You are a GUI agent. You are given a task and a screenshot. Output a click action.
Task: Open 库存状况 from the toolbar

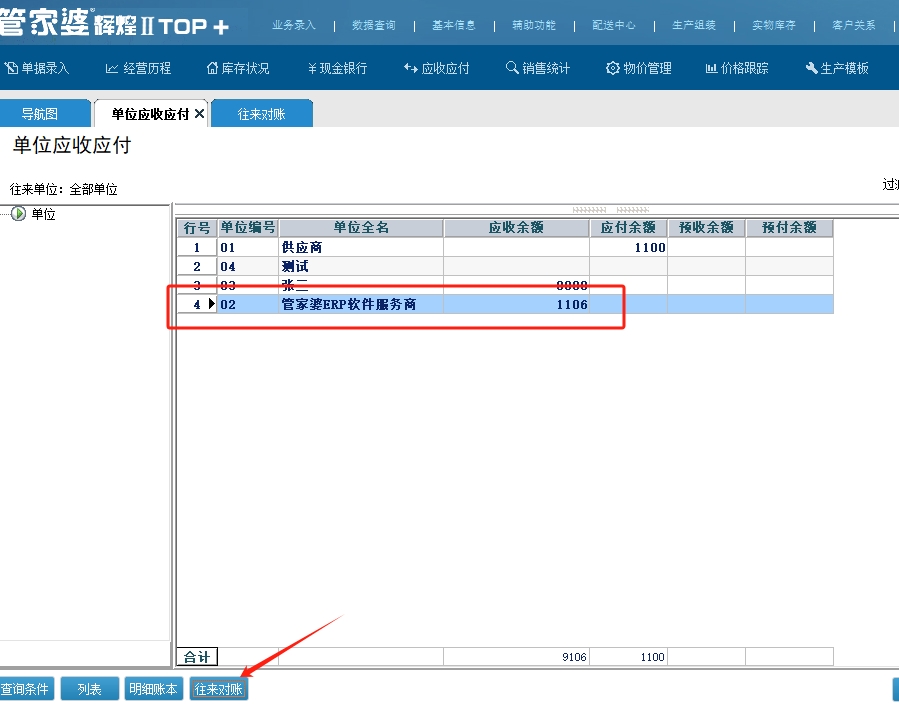tap(238, 68)
